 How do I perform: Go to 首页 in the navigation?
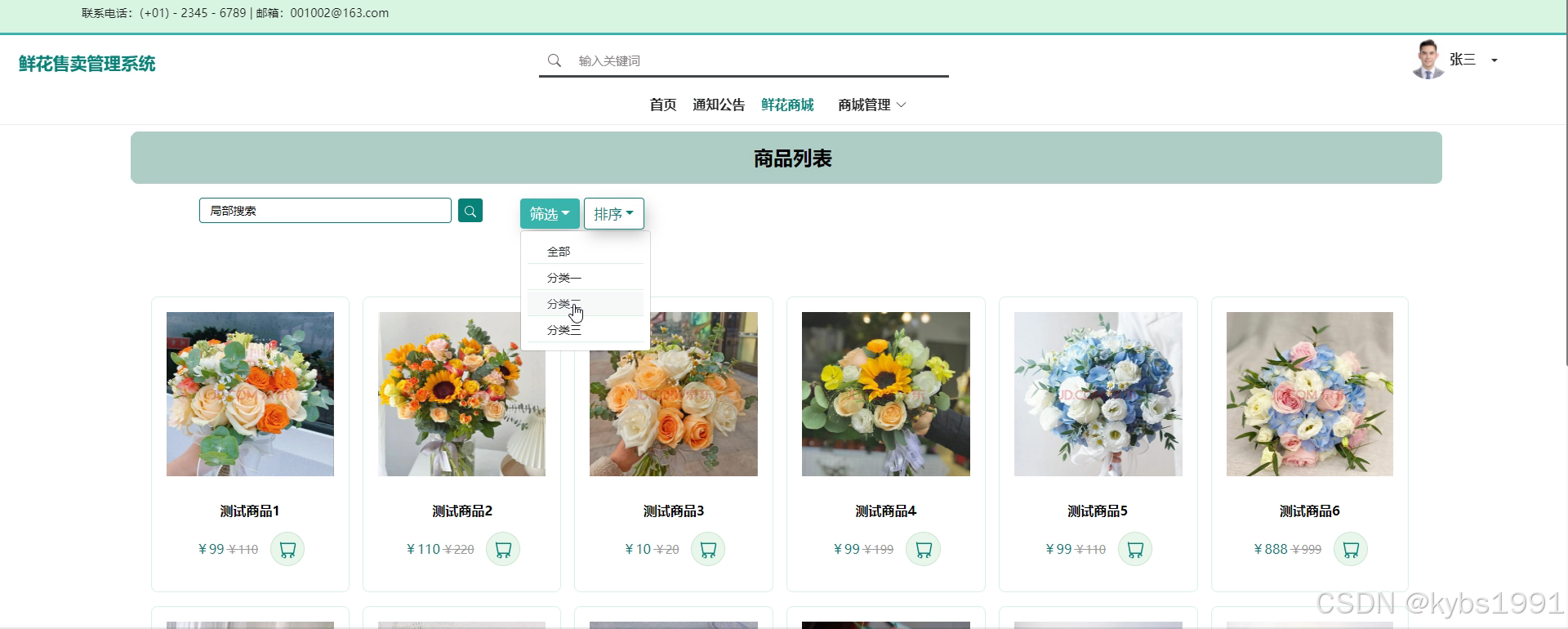coord(663,105)
